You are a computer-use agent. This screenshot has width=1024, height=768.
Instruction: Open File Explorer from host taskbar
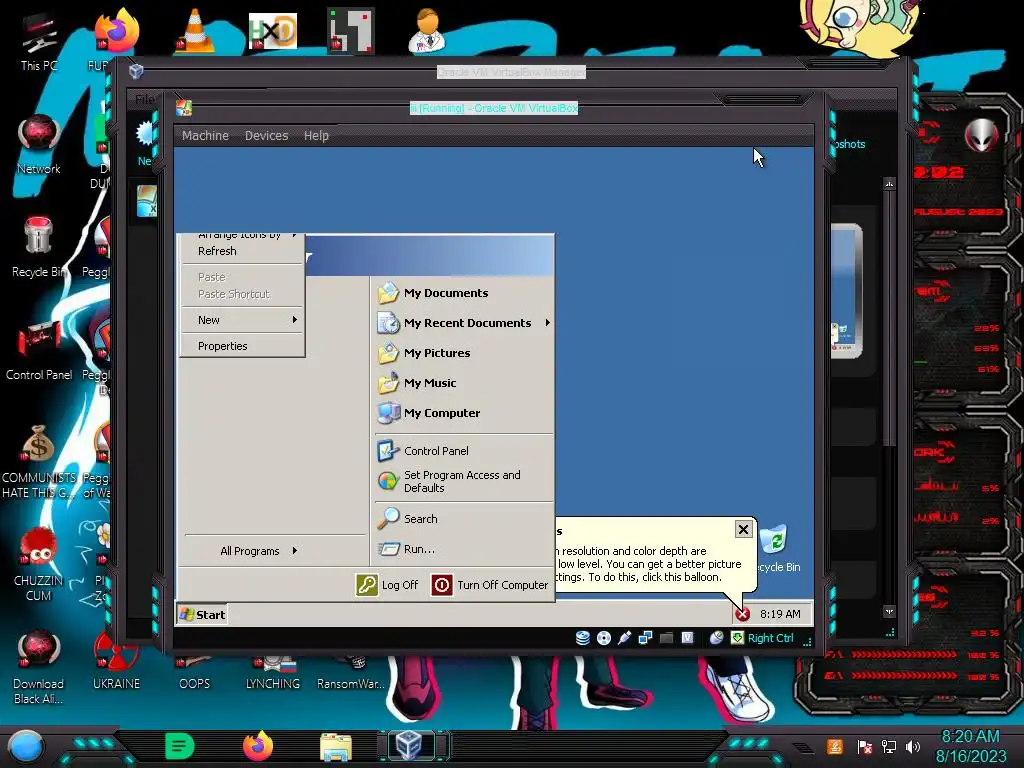pos(336,746)
